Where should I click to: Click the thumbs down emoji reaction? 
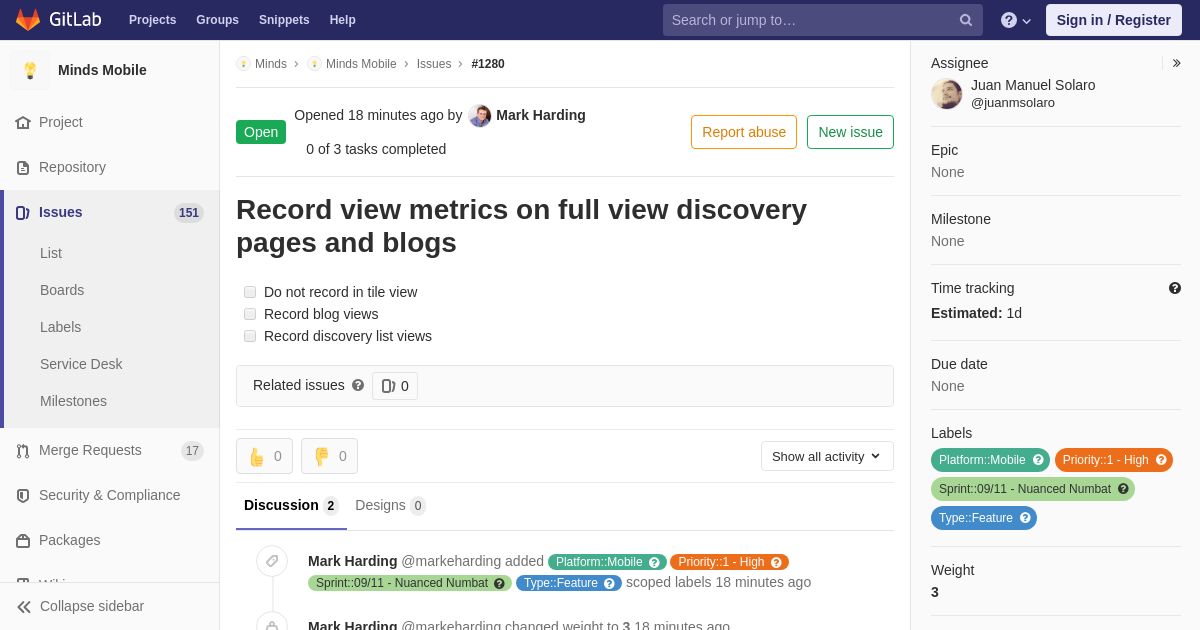329,456
